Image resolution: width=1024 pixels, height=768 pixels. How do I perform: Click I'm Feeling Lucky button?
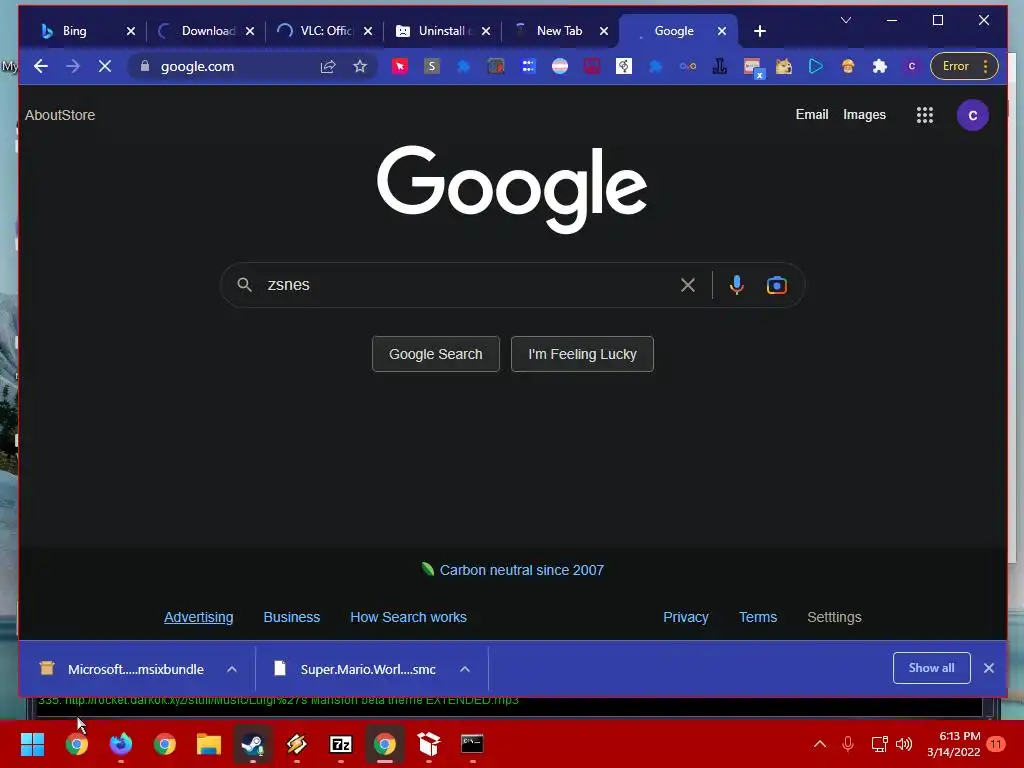(582, 354)
